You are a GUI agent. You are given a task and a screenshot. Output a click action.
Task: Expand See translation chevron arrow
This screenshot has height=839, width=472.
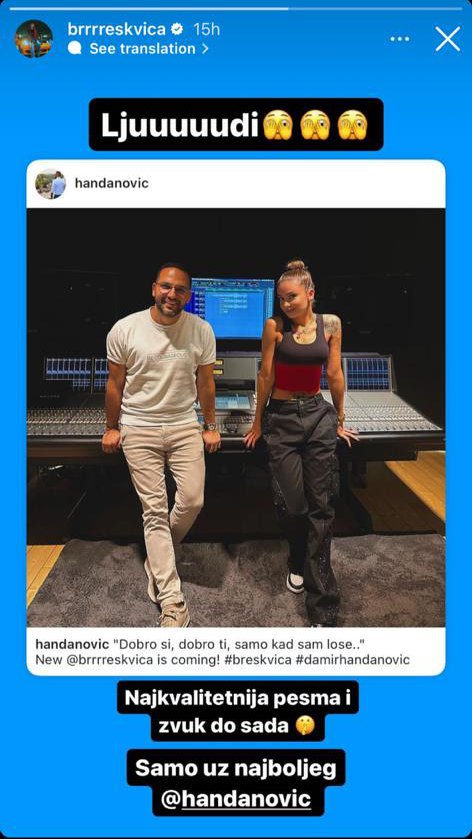205,49
